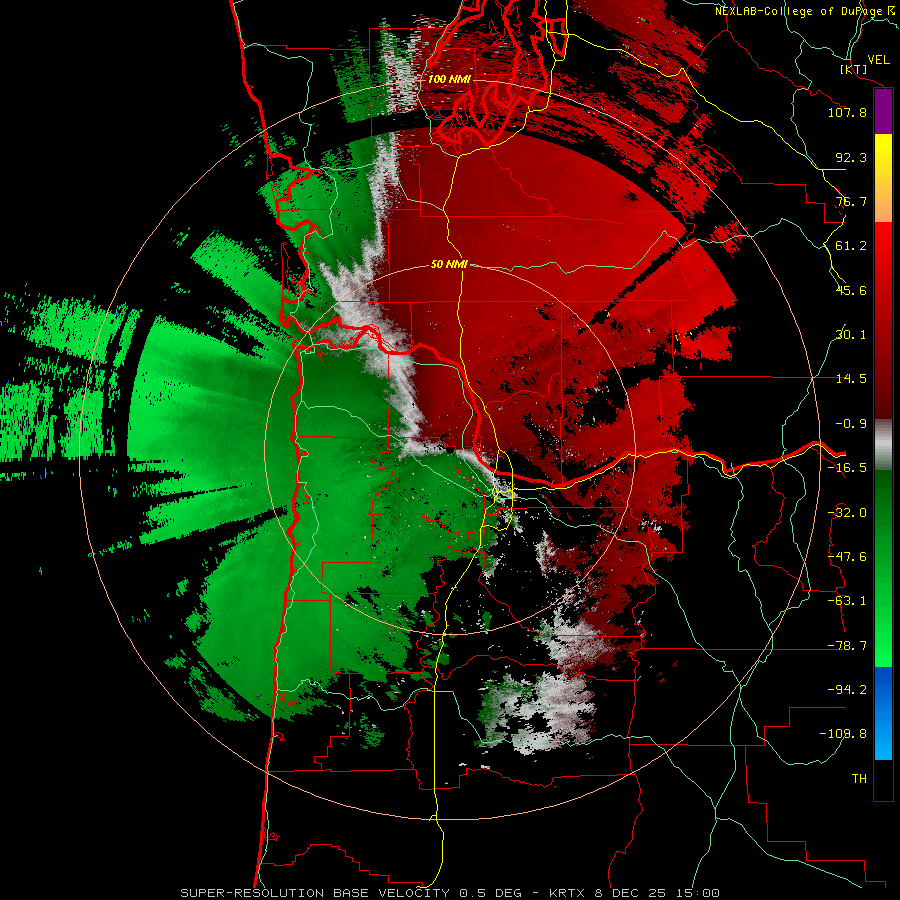900x900 pixels.
Task: Click the 'VEL' legend title
Action: tap(879, 60)
